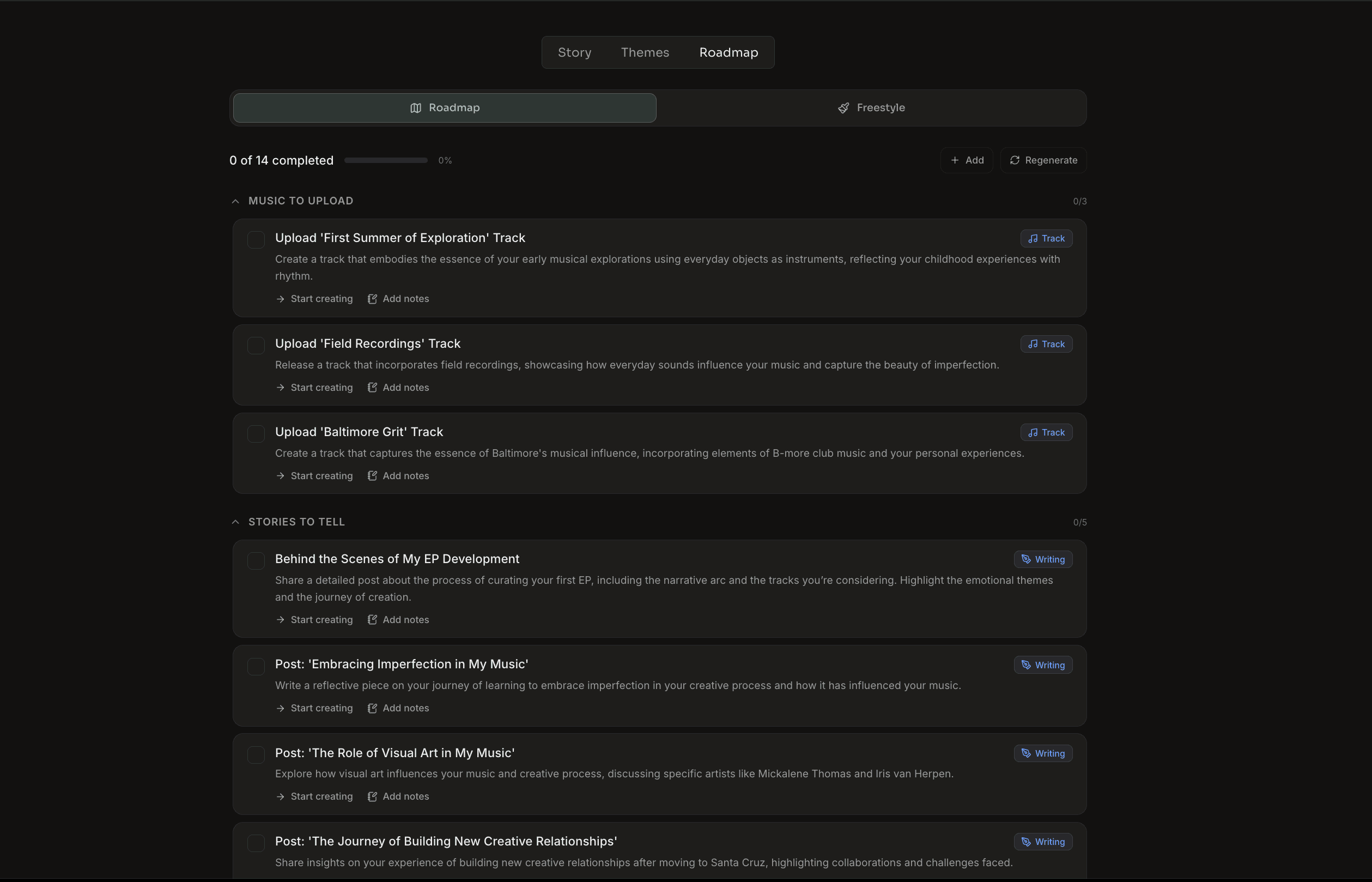Mark 'Embracing Imperfection in My Music' post complete

(256, 666)
